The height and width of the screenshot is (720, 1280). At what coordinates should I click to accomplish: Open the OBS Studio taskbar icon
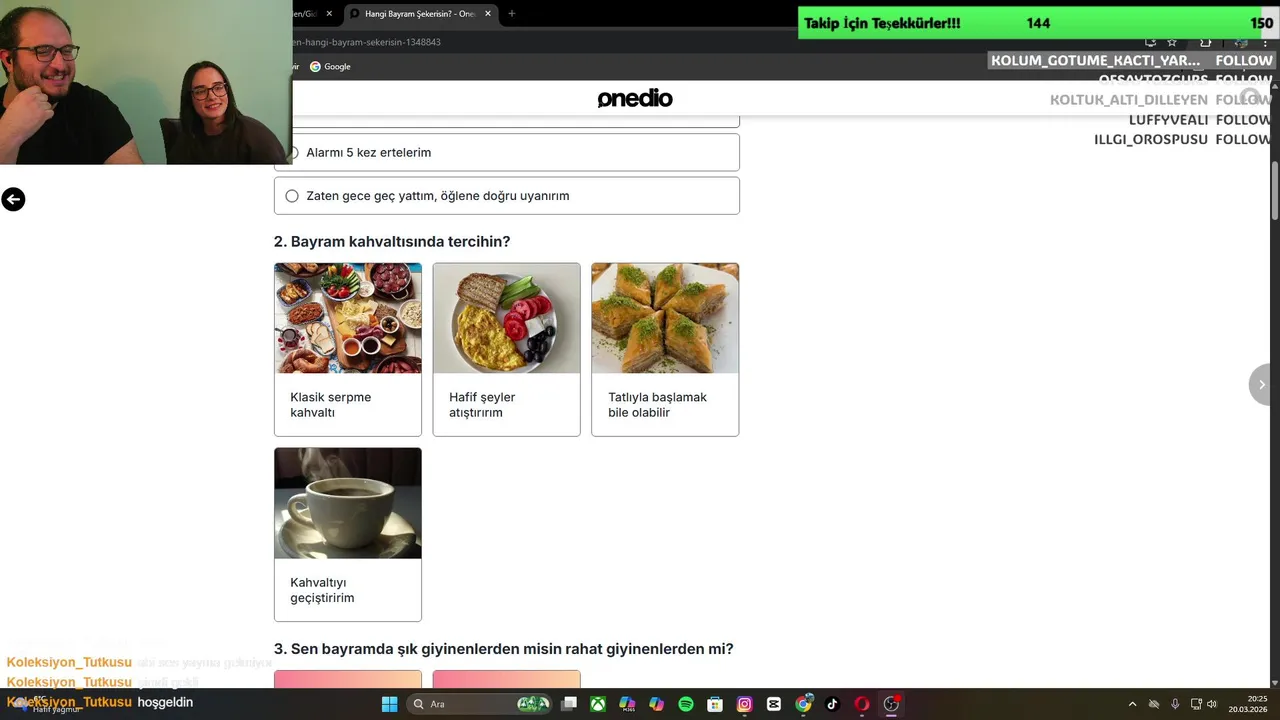coord(891,704)
